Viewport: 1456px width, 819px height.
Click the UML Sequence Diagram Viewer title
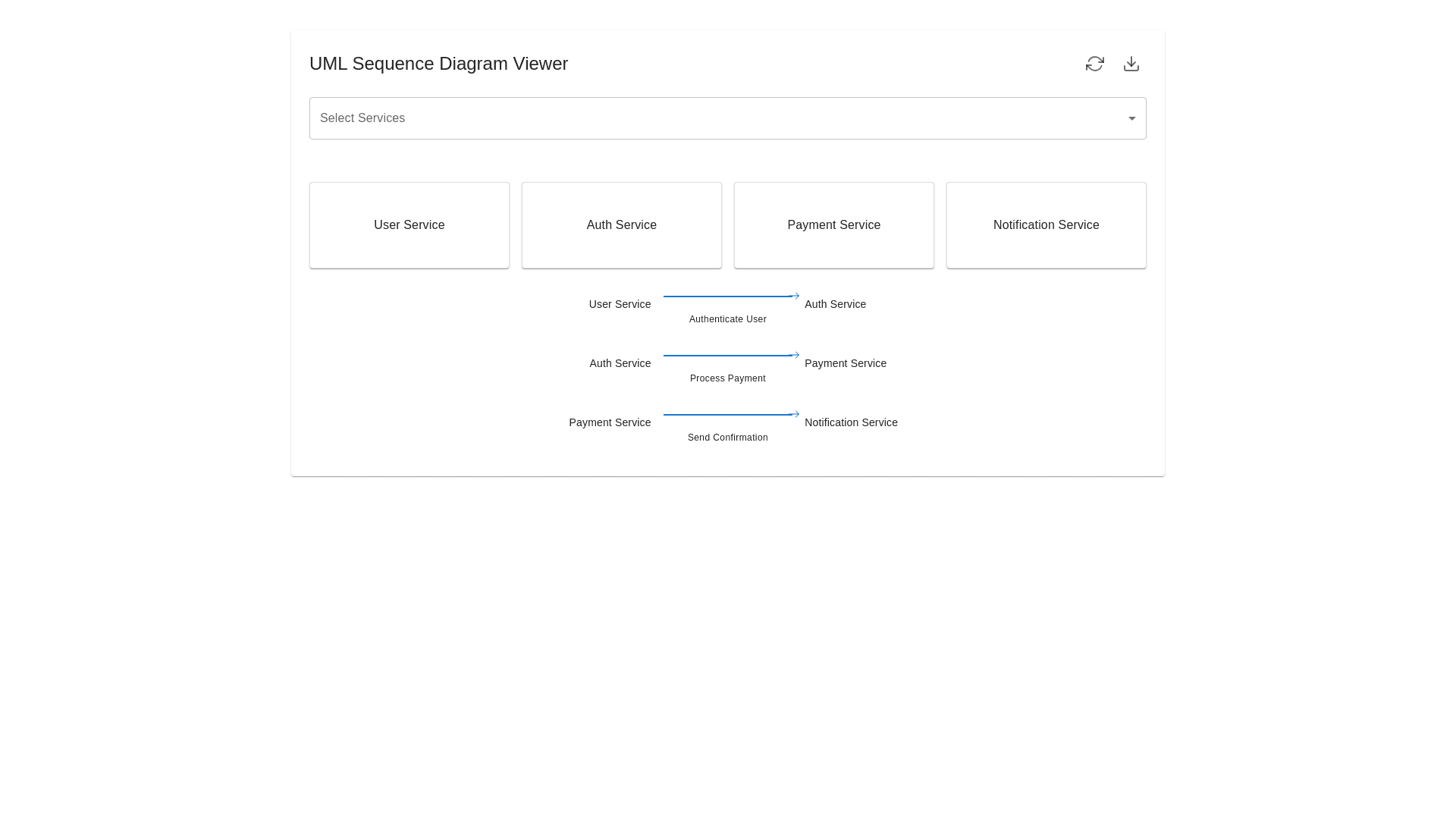click(x=438, y=64)
